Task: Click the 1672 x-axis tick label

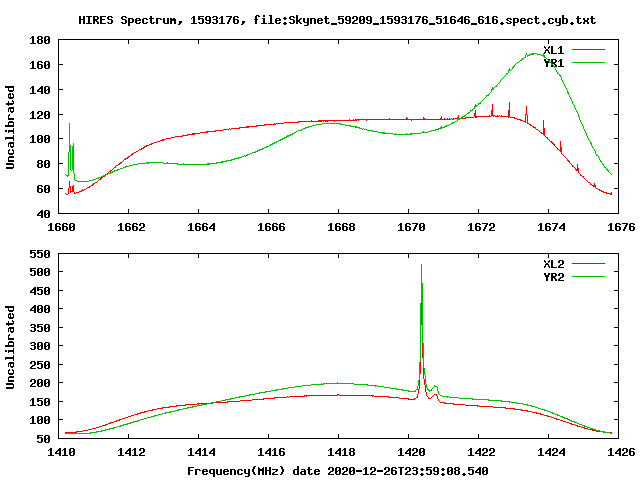Action: pyautogui.click(x=481, y=227)
